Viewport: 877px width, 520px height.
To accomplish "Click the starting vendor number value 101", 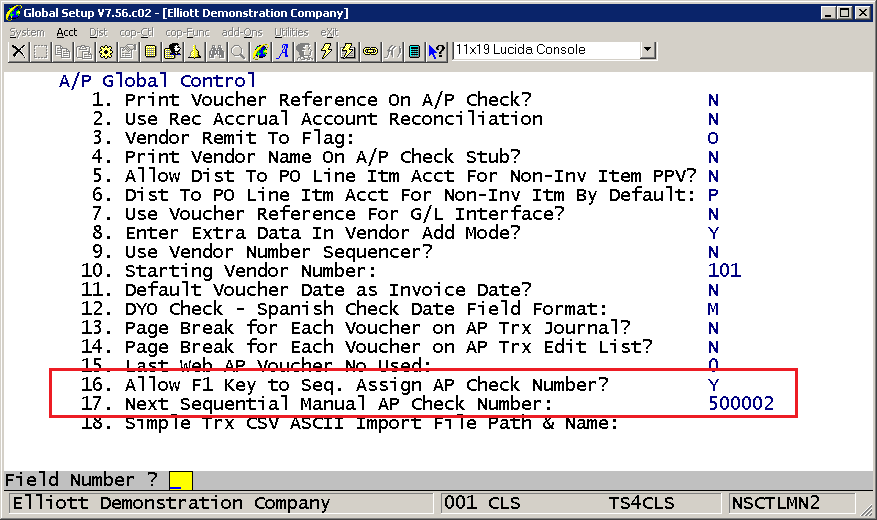I will (x=724, y=271).
